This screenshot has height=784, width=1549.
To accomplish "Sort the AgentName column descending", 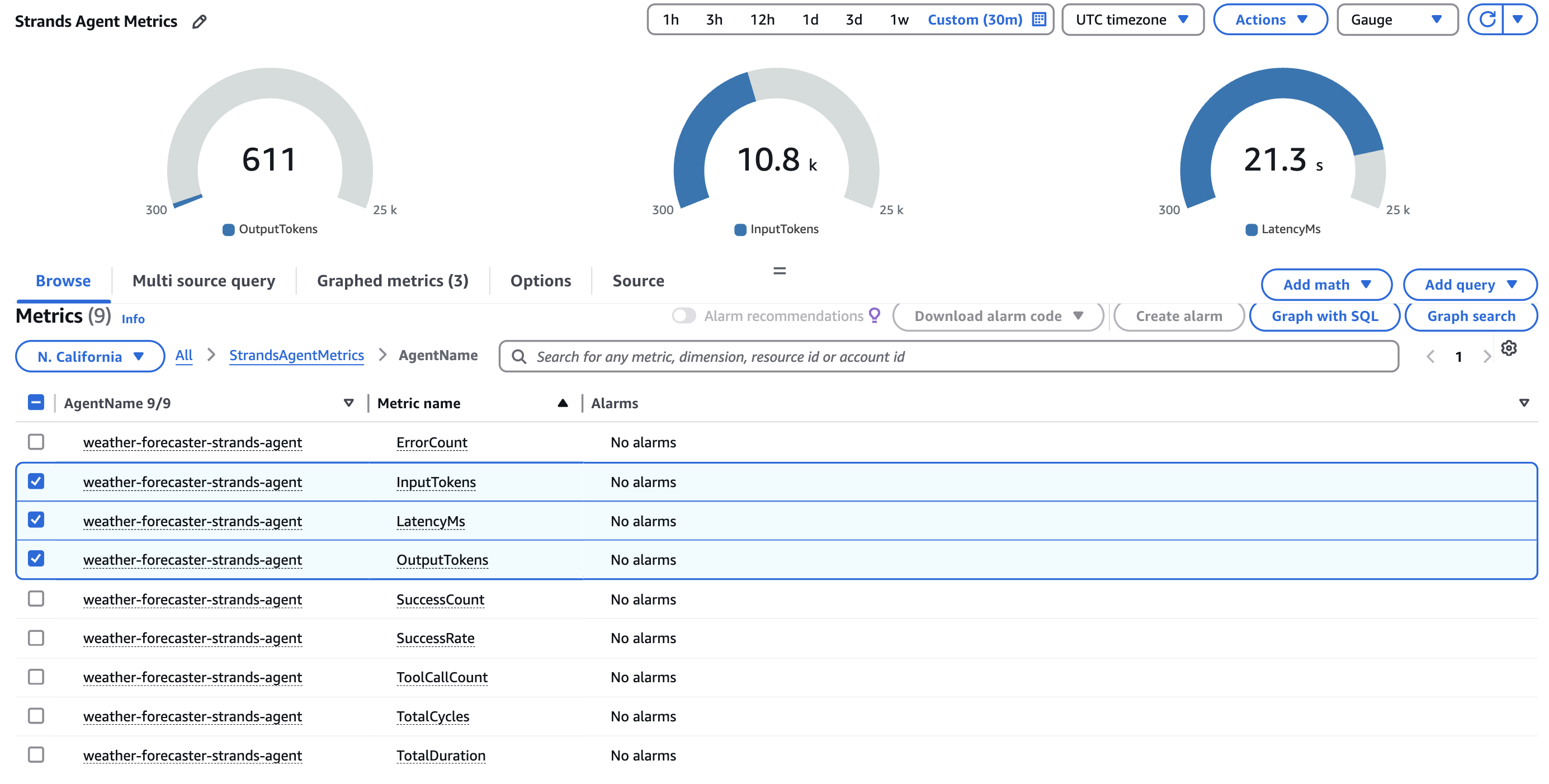I will 349,403.
